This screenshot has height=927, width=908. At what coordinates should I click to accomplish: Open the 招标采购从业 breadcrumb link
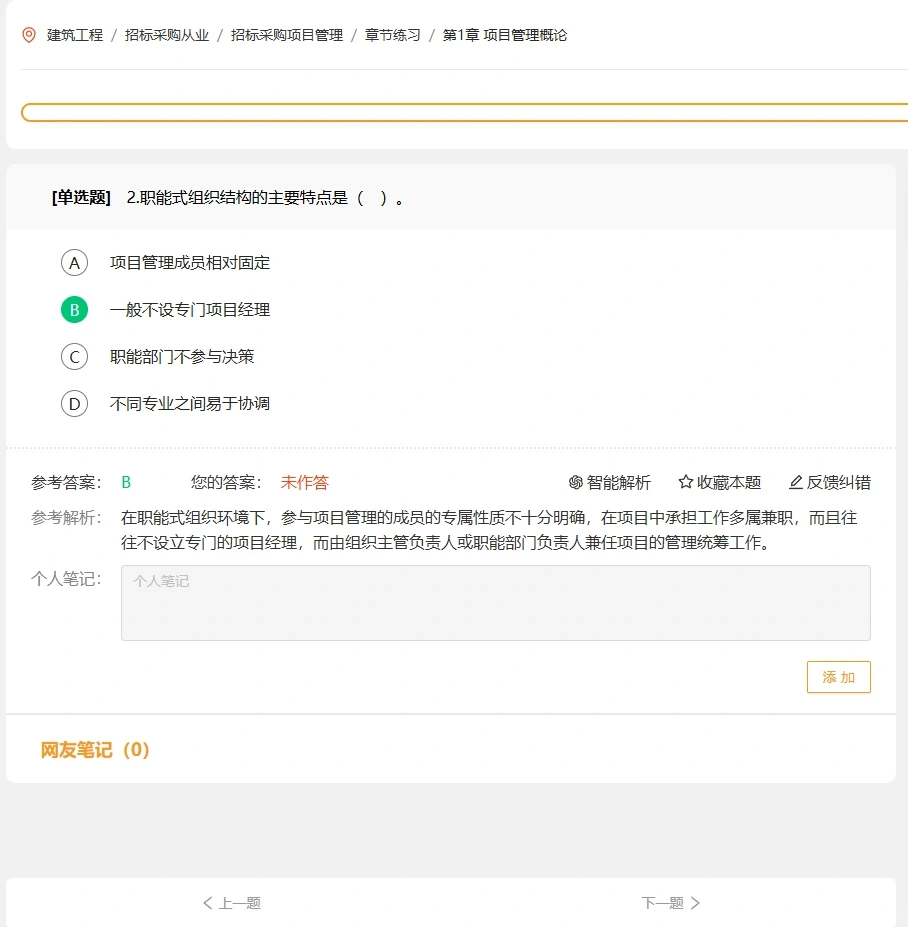[166, 33]
